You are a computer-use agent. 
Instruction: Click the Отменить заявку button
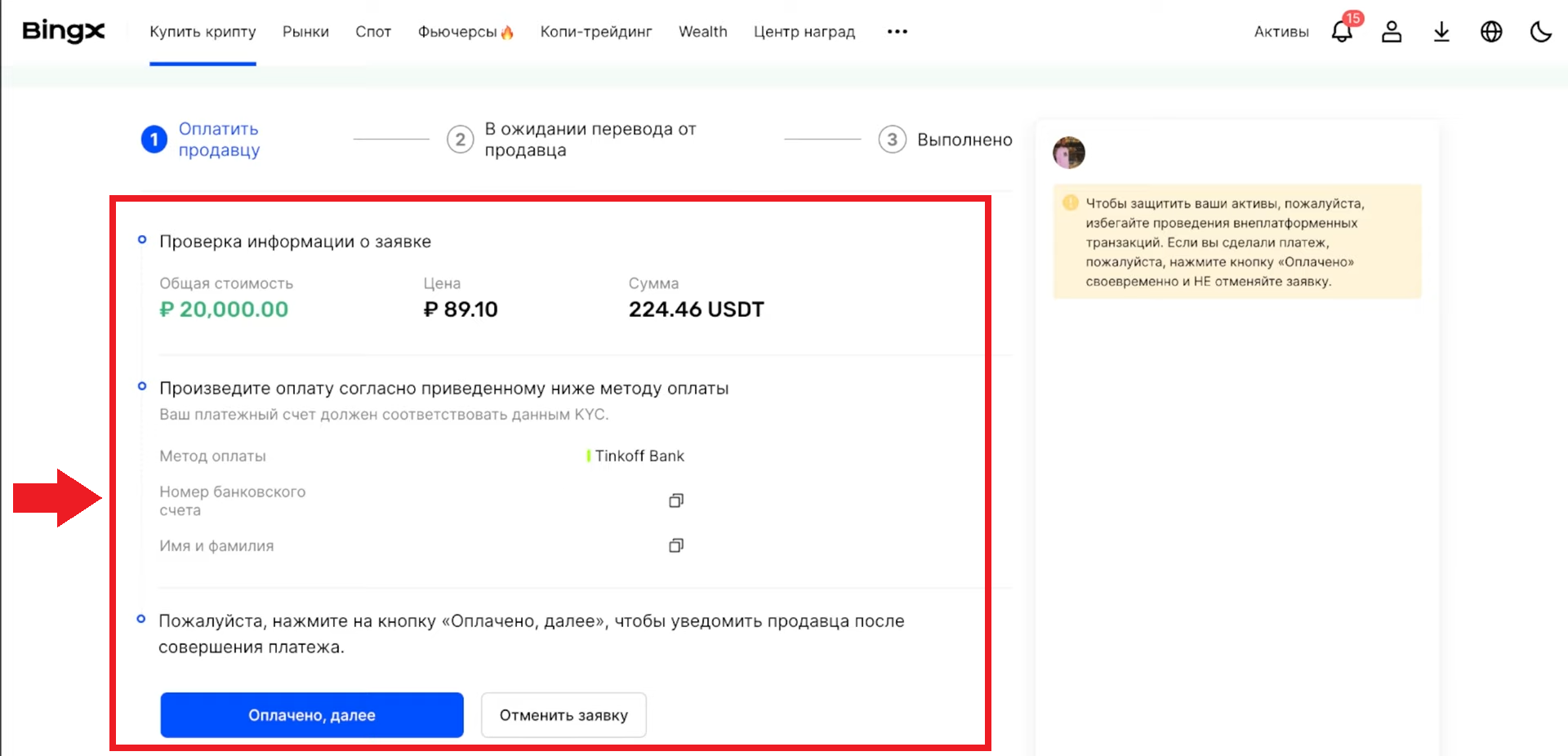click(563, 715)
